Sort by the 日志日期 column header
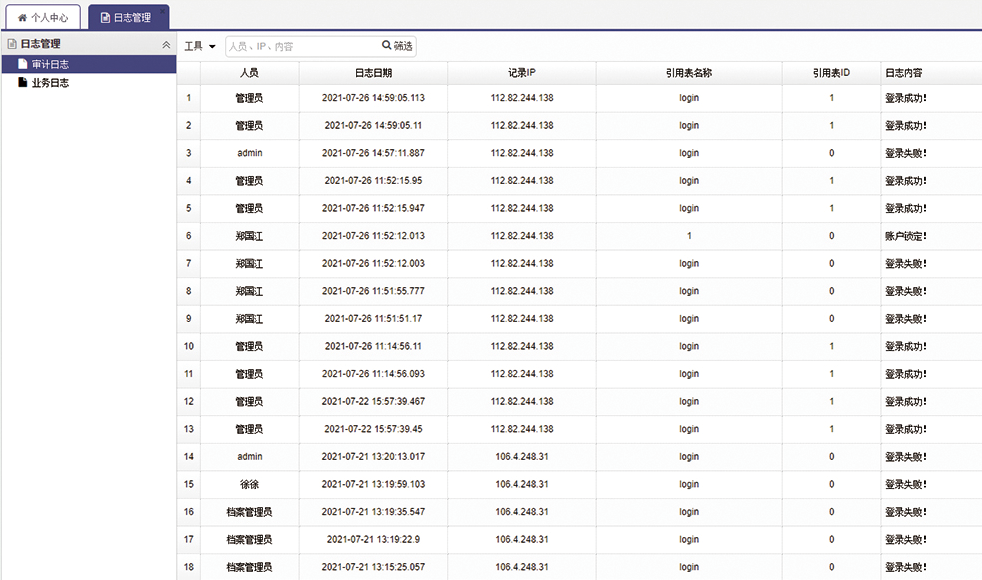The width and height of the screenshot is (982, 580). click(x=373, y=73)
